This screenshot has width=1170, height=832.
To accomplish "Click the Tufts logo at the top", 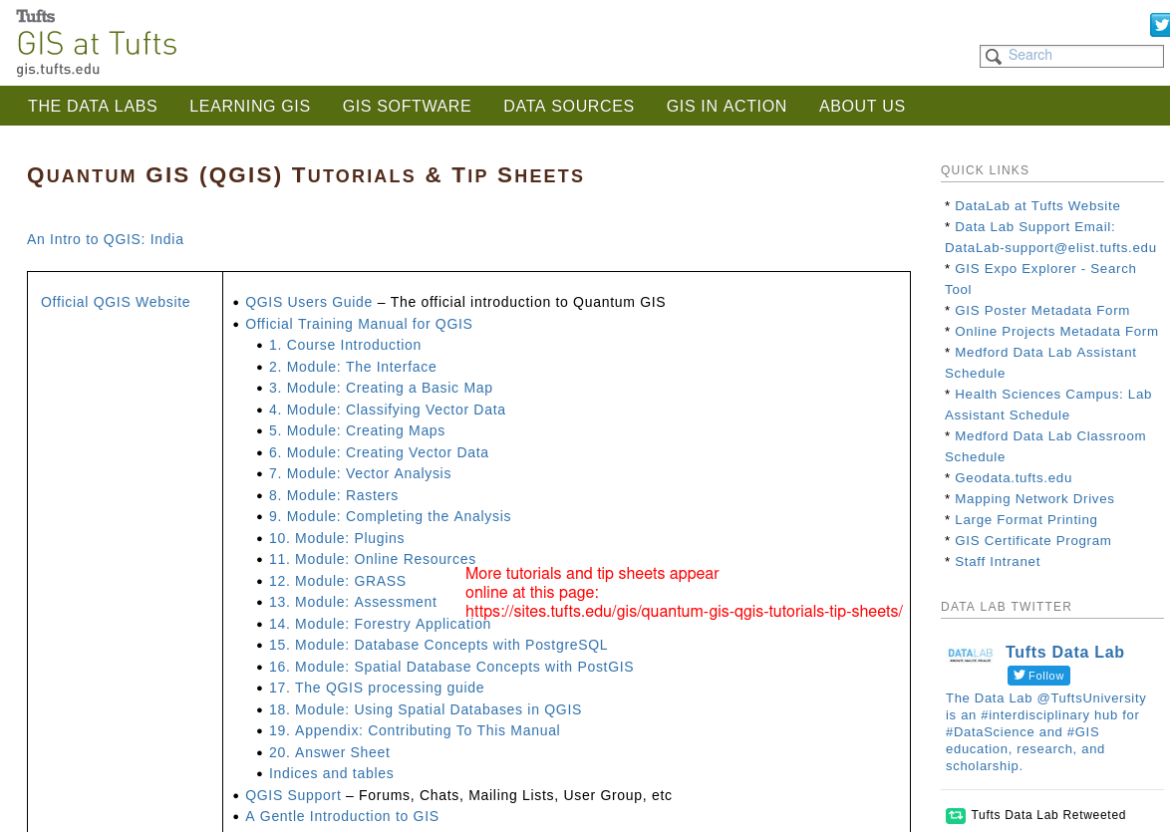I will pos(36,15).
